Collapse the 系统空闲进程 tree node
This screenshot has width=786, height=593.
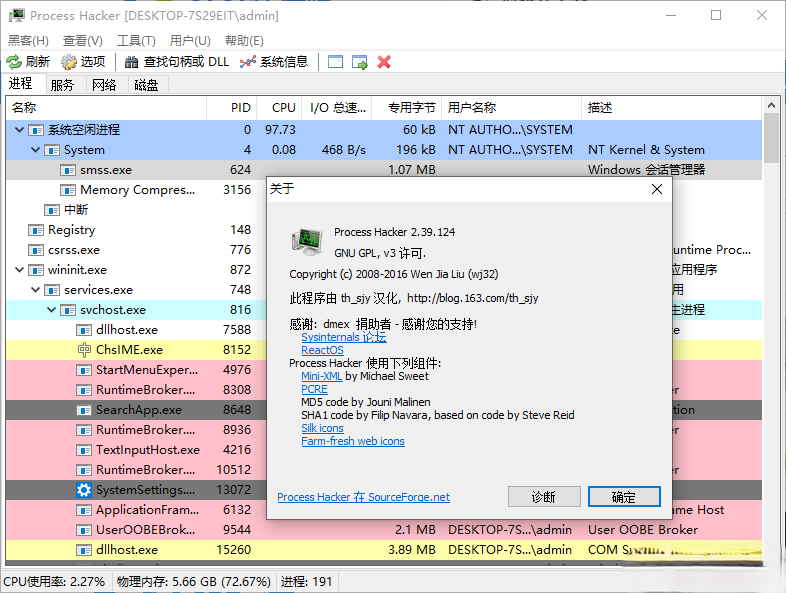click(x=20, y=130)
